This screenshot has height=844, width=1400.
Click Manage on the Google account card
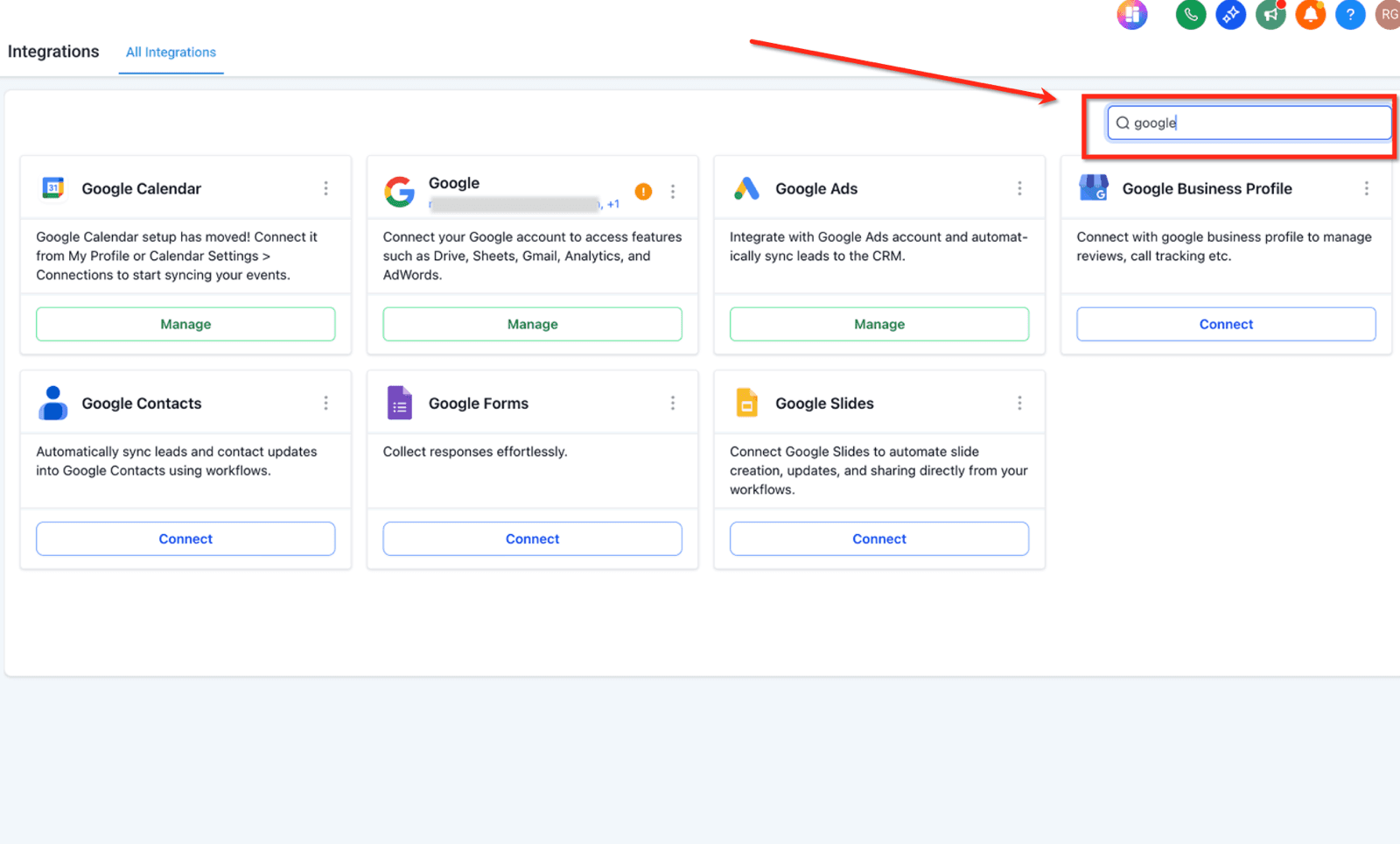point(532,324)
